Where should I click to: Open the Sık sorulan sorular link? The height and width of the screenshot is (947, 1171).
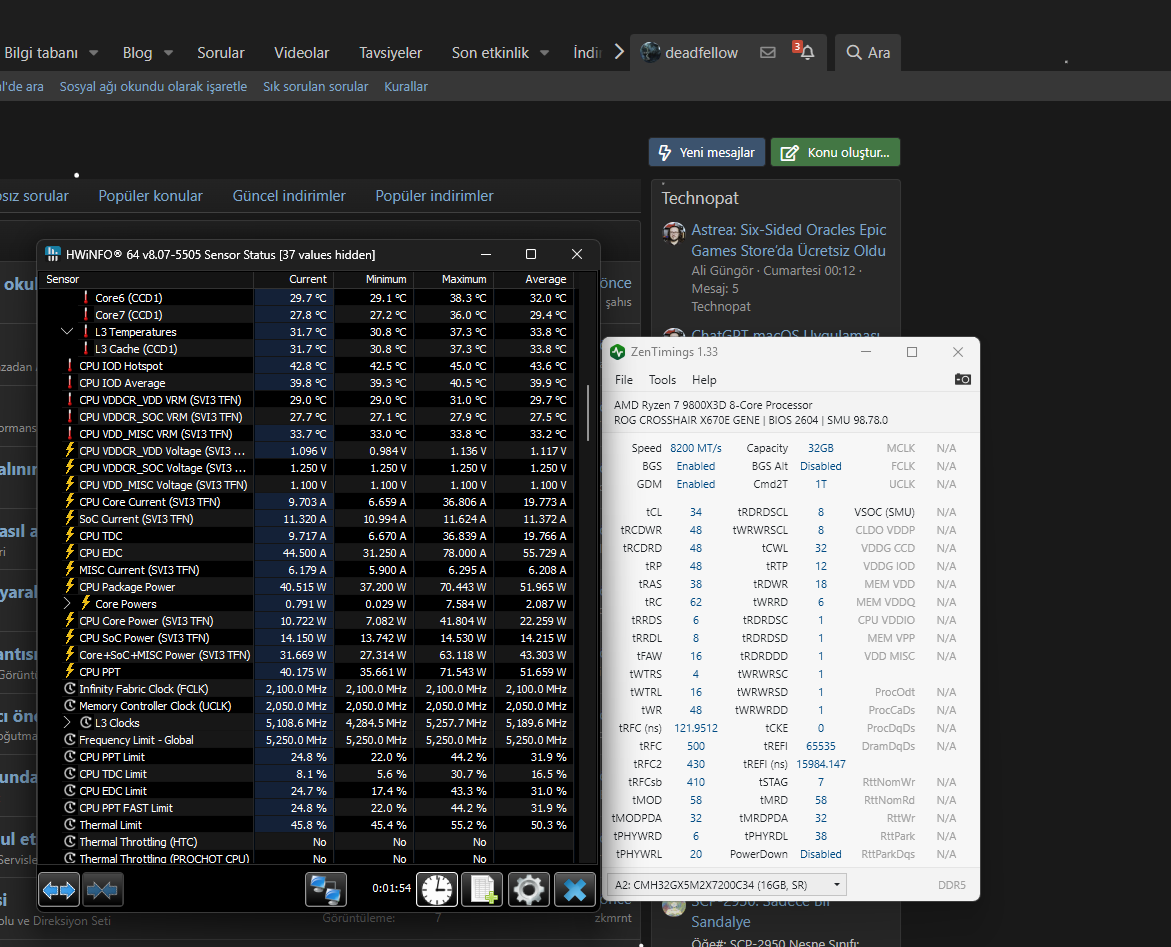(315, 87)
